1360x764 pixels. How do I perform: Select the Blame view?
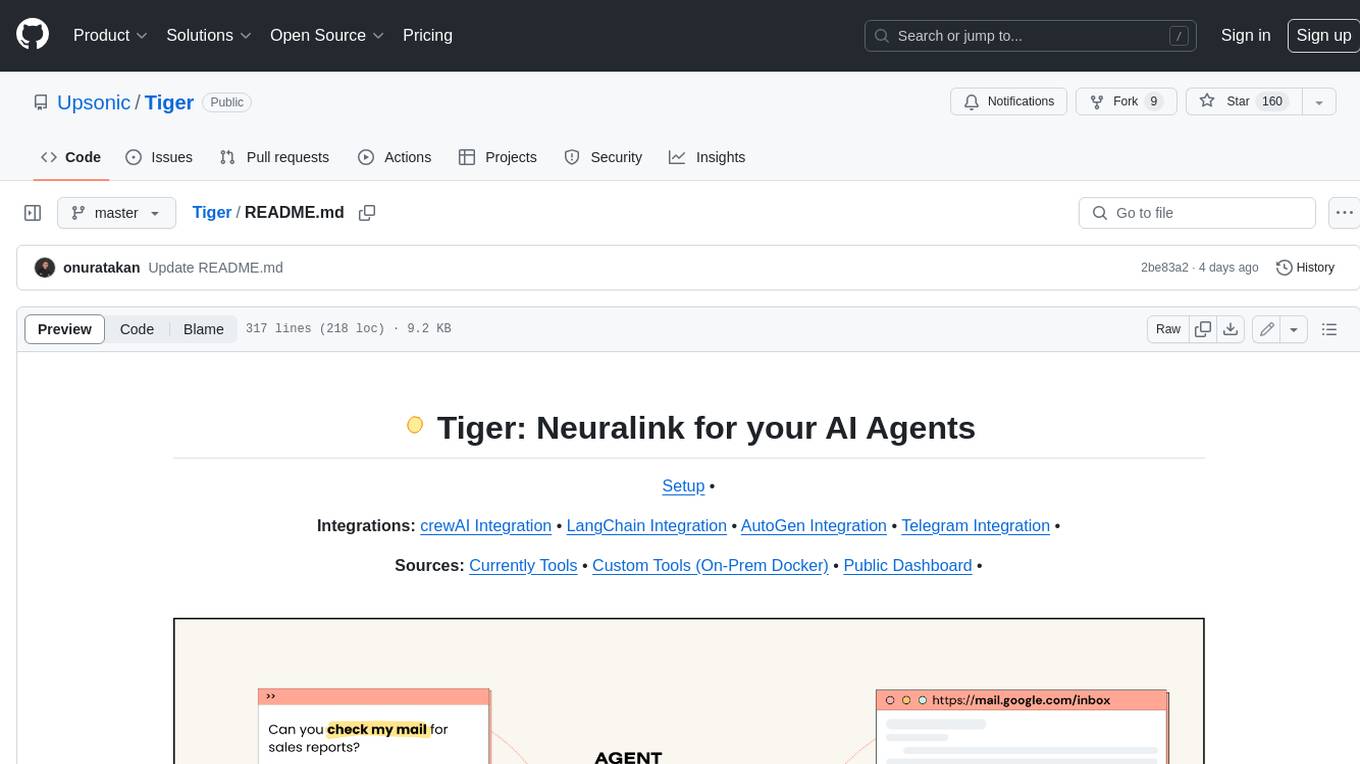coord(203,329)
